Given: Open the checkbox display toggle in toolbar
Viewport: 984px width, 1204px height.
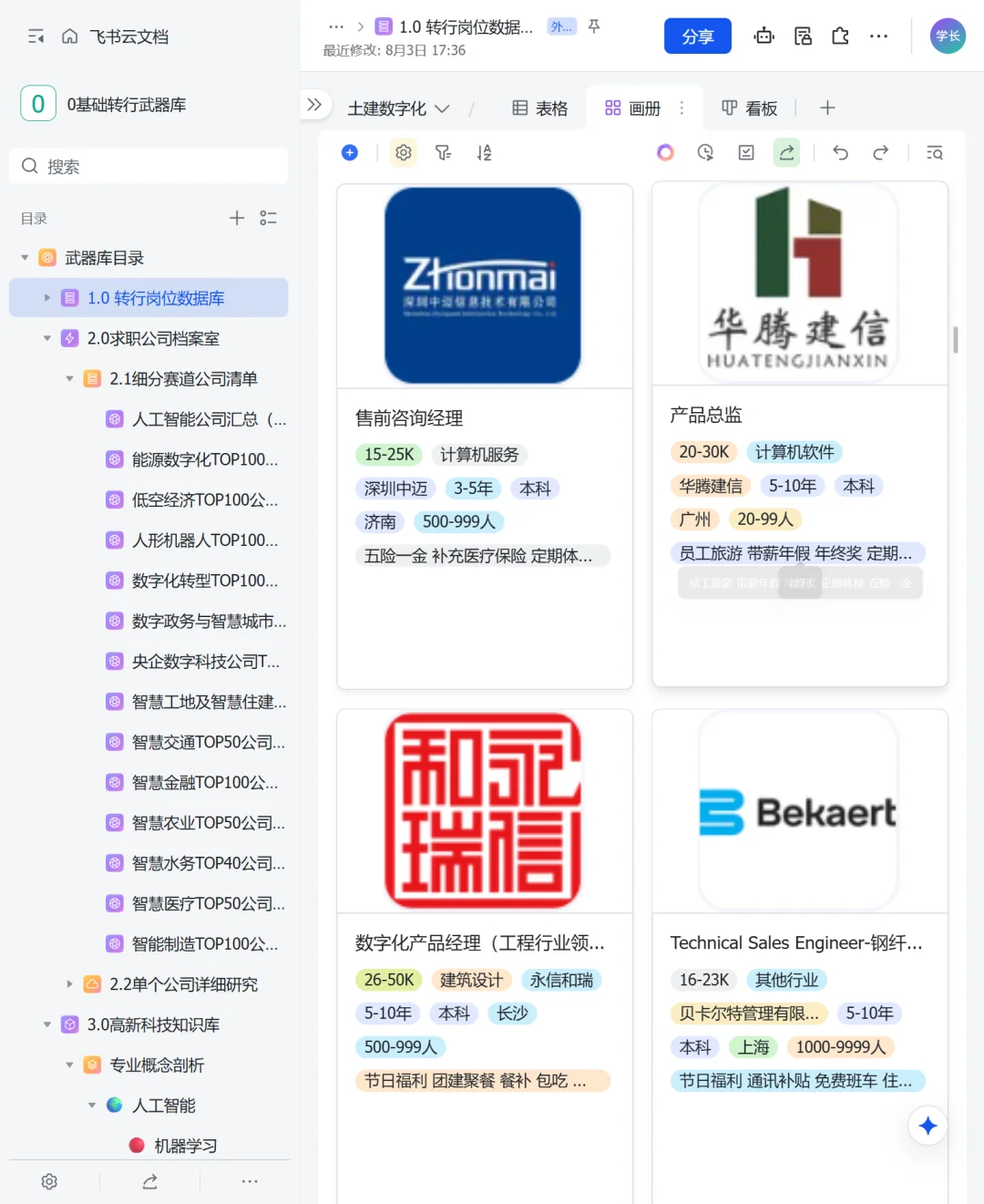Looking at the screenshot, I should (745, 152).
